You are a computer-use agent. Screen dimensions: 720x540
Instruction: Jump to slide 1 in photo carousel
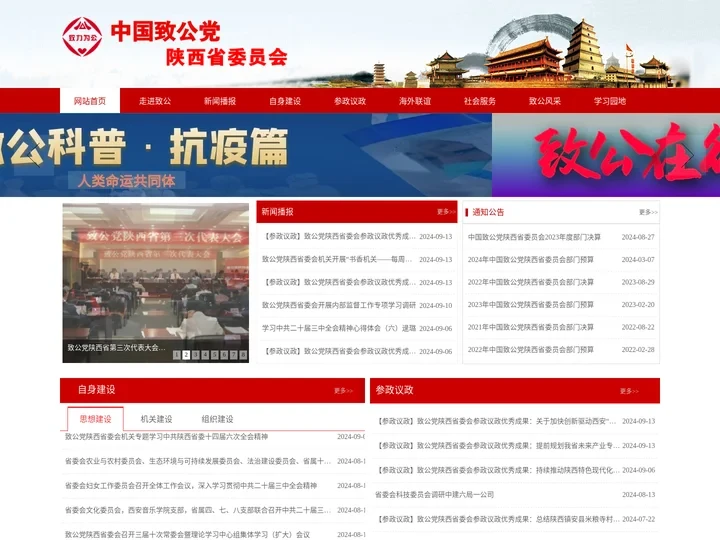coord(177,354)
